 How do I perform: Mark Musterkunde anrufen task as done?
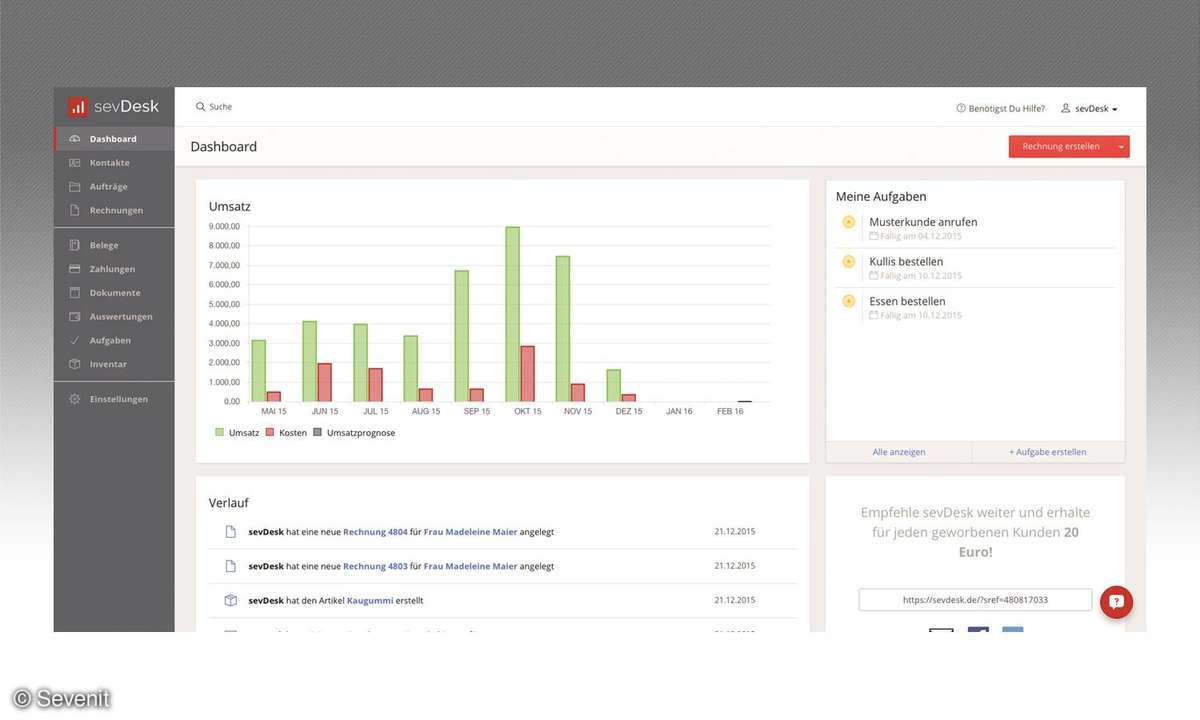click(849, 222)
